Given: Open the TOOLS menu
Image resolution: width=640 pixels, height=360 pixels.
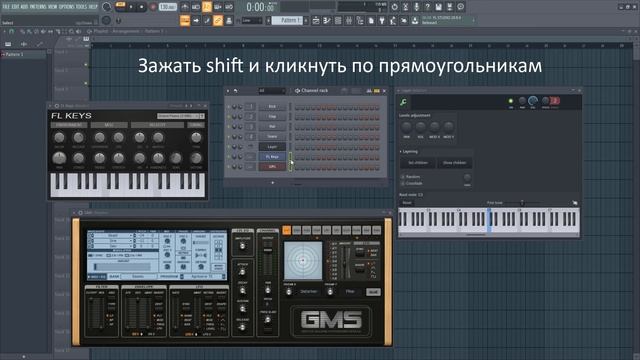Looking at the screenshot, I should click(x=82, y=7).
